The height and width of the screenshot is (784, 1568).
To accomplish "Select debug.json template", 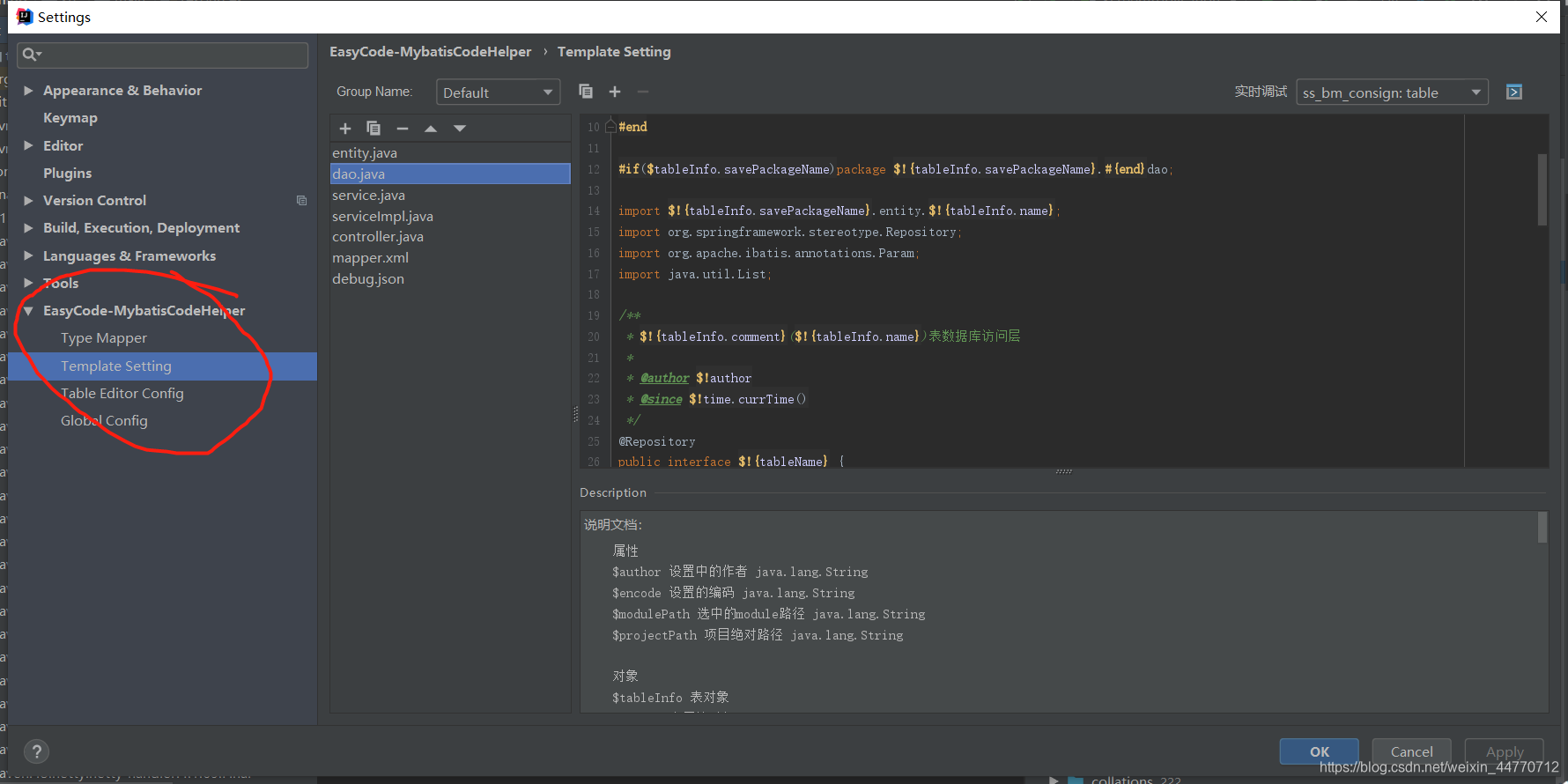I will [x=450, y=279].
